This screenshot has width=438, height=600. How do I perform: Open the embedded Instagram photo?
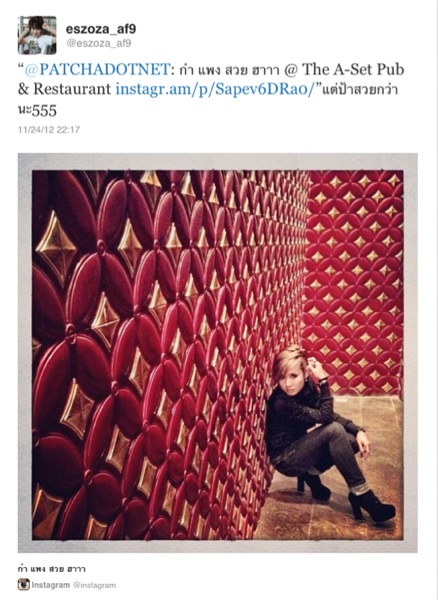click(218, 353)
